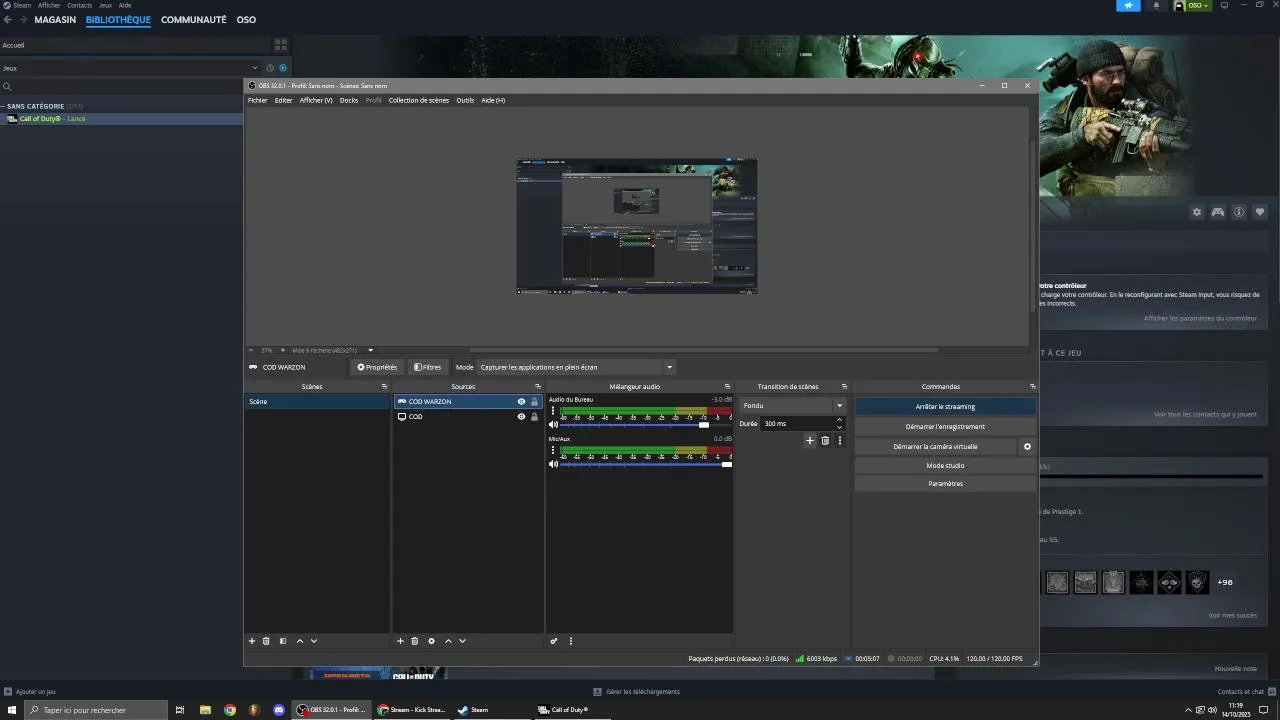Toggle visibility of the COD source
The width and height of the screenshot is (1280, 720).
[521, 417]
